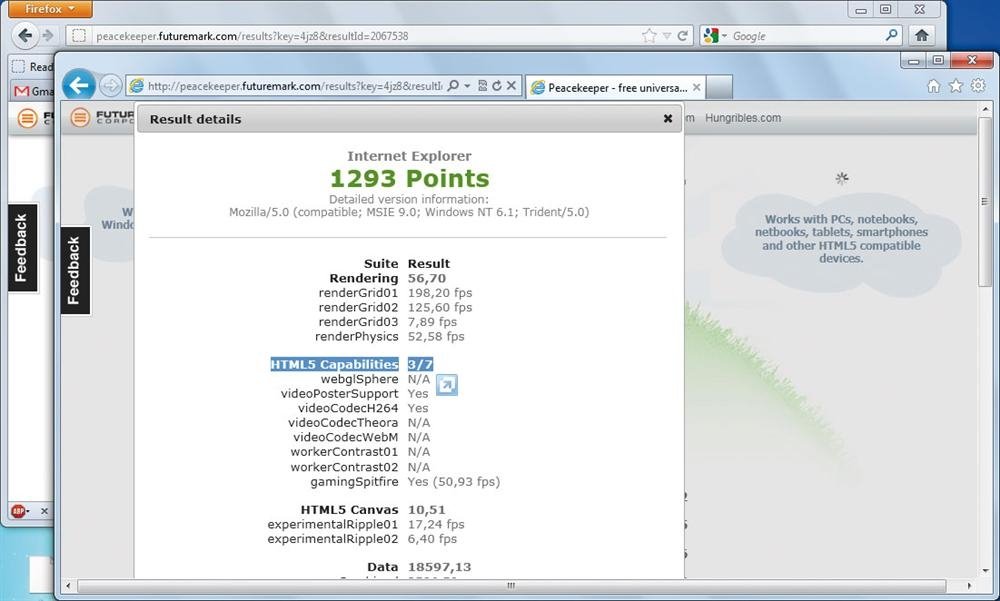Click the loading spinner above cloud
Viewport: 1000px width, 601px height.
click(842, 178)
